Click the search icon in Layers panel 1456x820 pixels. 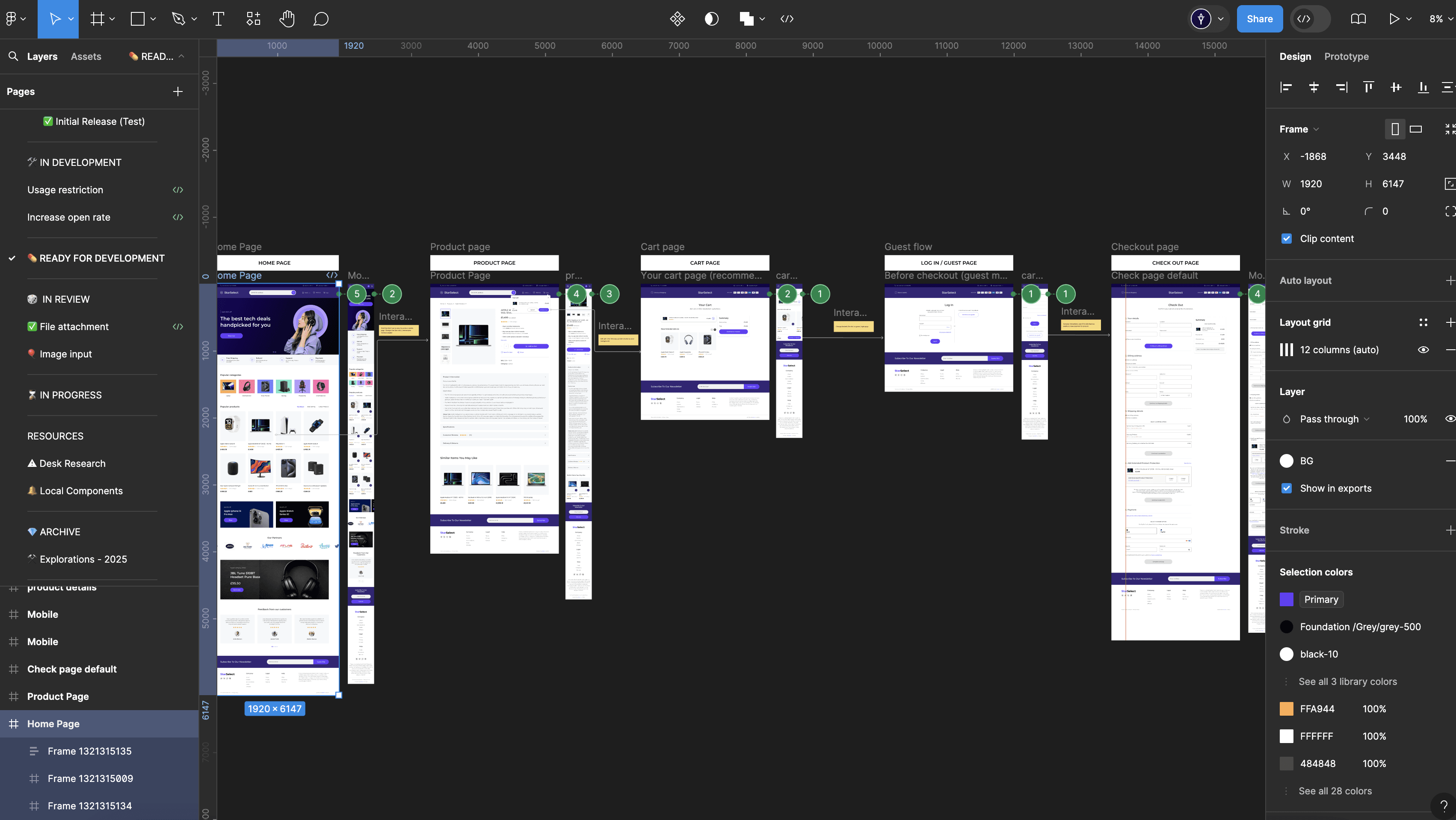[x=13, y=56]
